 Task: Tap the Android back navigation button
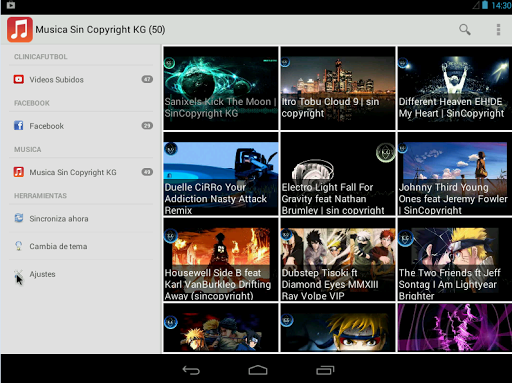(191, 370)
